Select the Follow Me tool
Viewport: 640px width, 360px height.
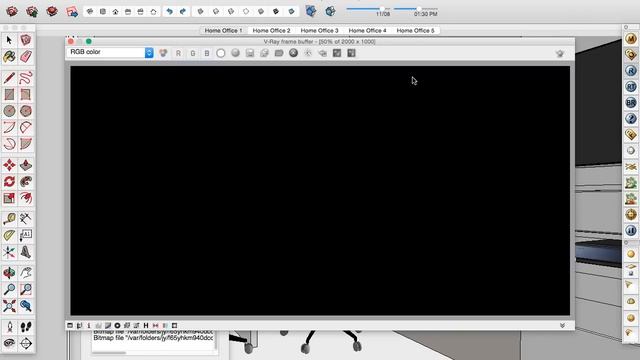tap(26, 182)
